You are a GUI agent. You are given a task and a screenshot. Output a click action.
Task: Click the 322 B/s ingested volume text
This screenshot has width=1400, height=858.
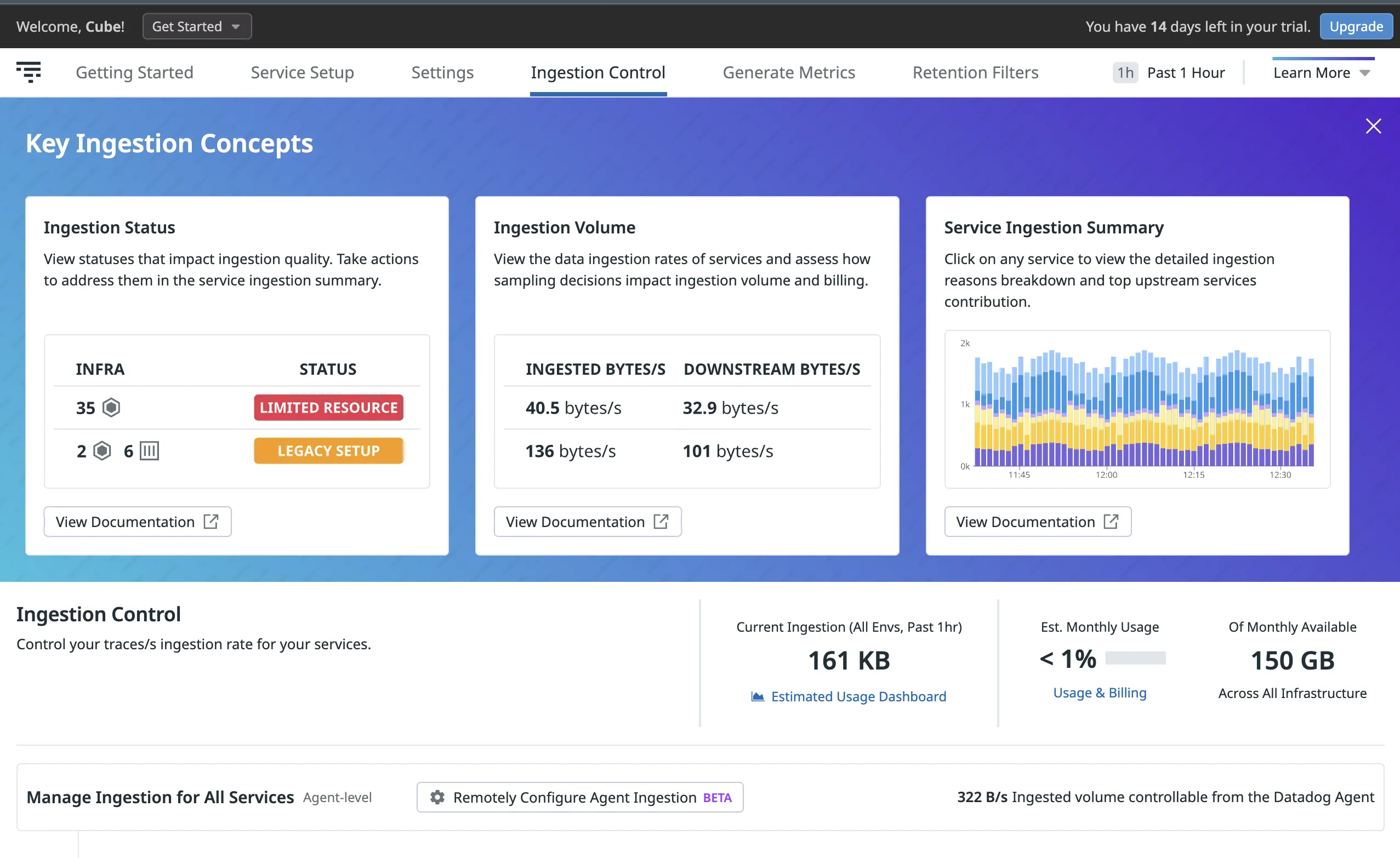tap(1165, 797)
